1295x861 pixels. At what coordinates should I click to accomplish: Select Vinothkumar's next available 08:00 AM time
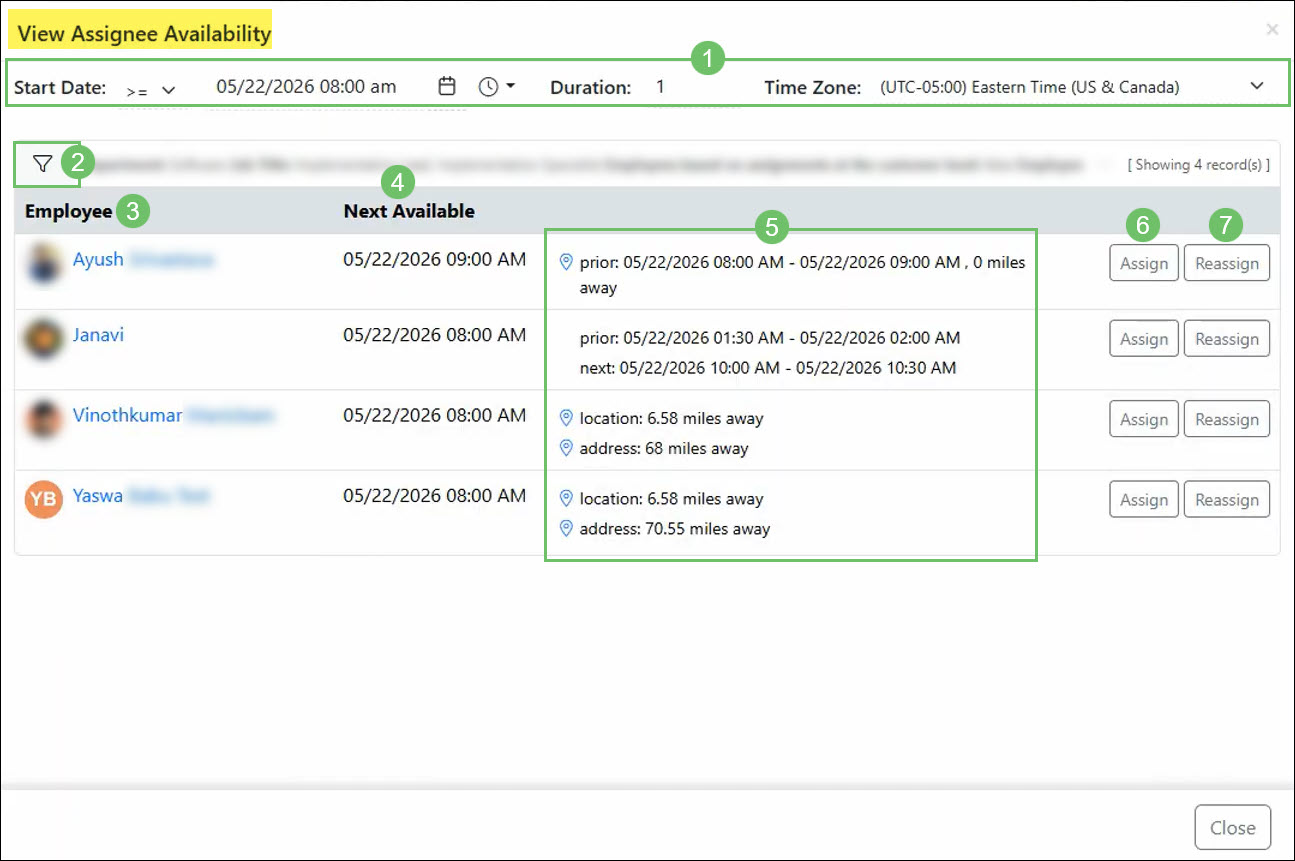pyautogui.click(x=434, y=415)
